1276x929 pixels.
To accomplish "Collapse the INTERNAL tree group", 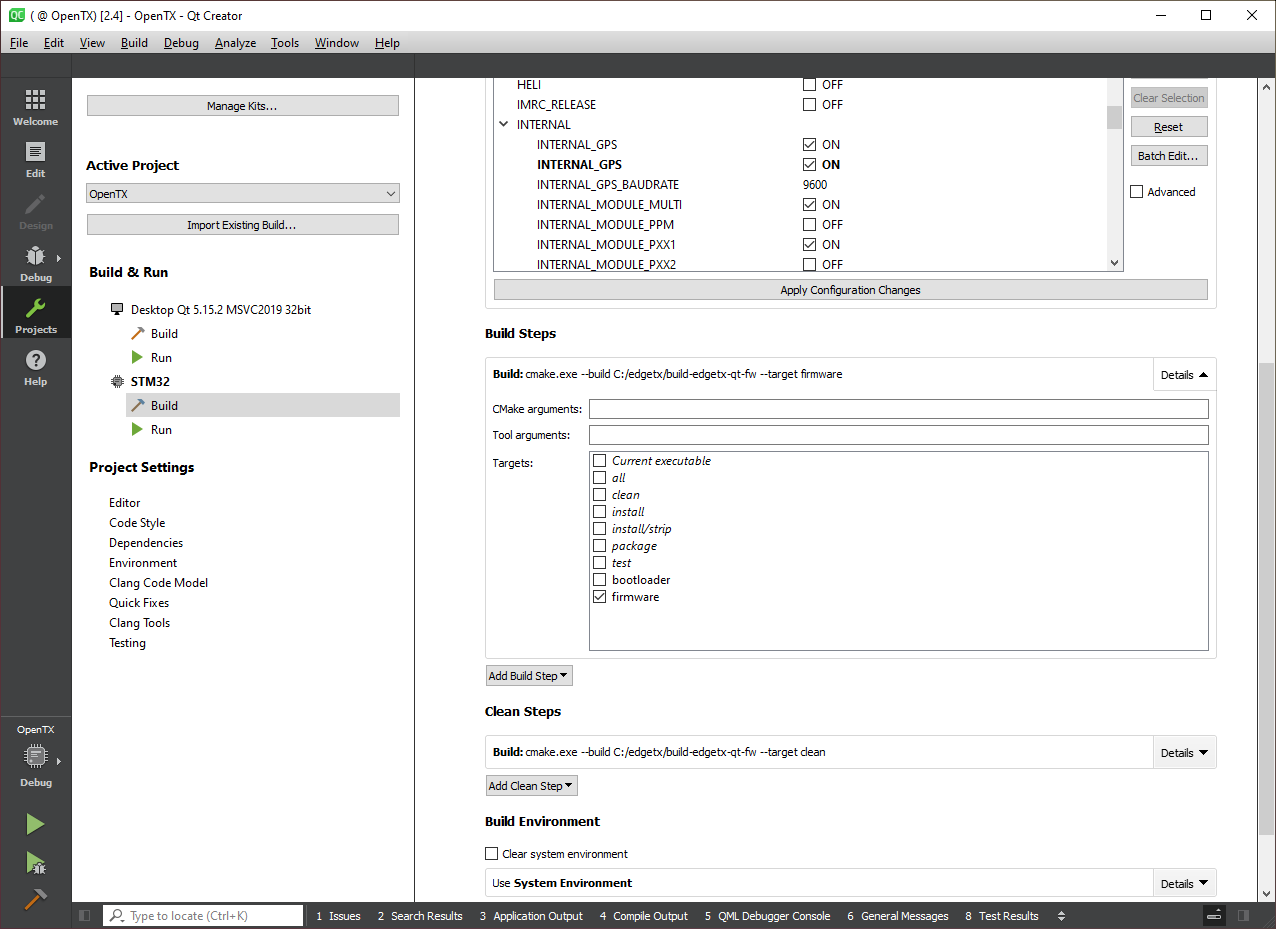I will [x=503, y=125].
